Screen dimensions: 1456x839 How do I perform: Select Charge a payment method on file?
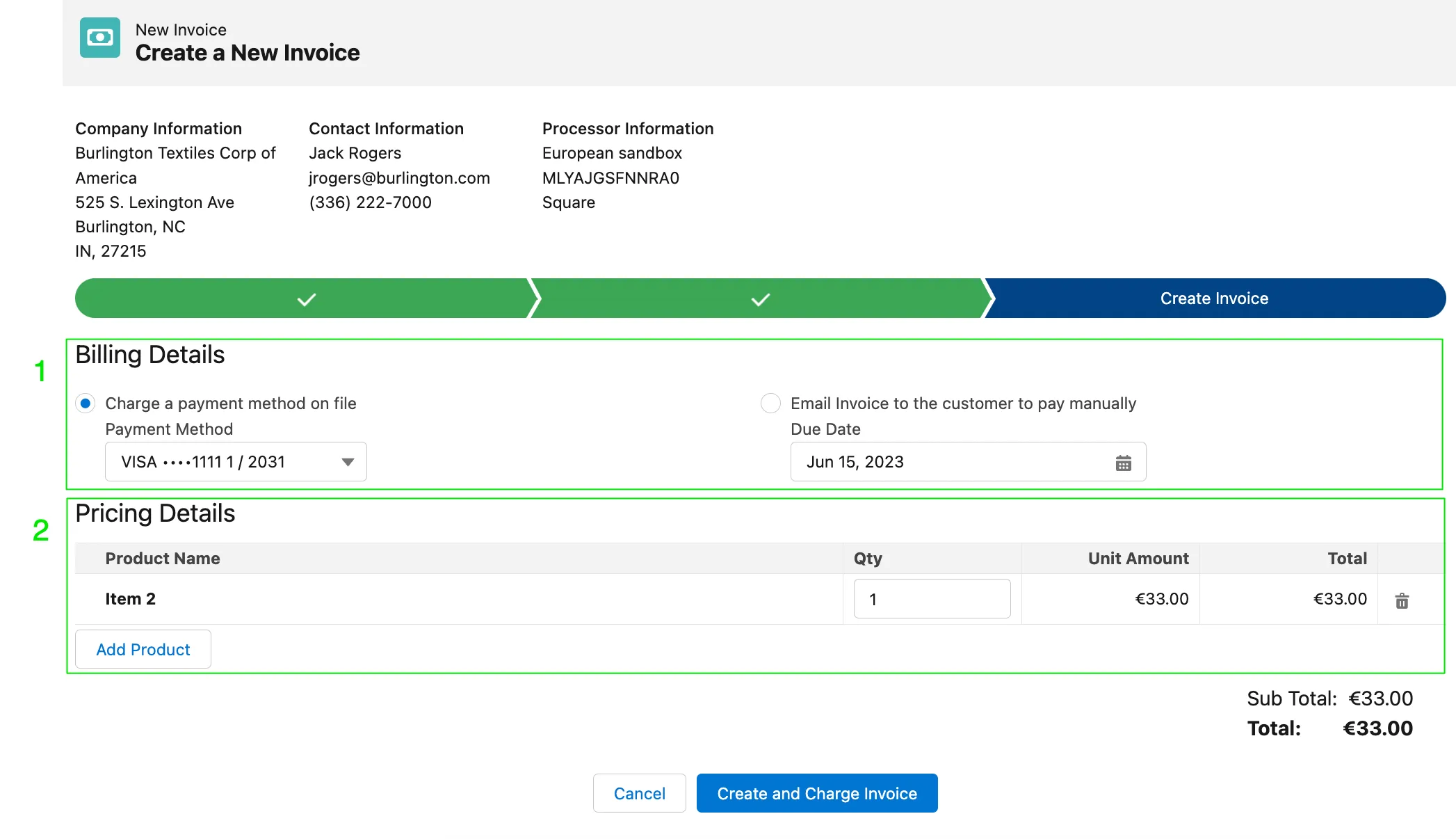tap(86, 403)
